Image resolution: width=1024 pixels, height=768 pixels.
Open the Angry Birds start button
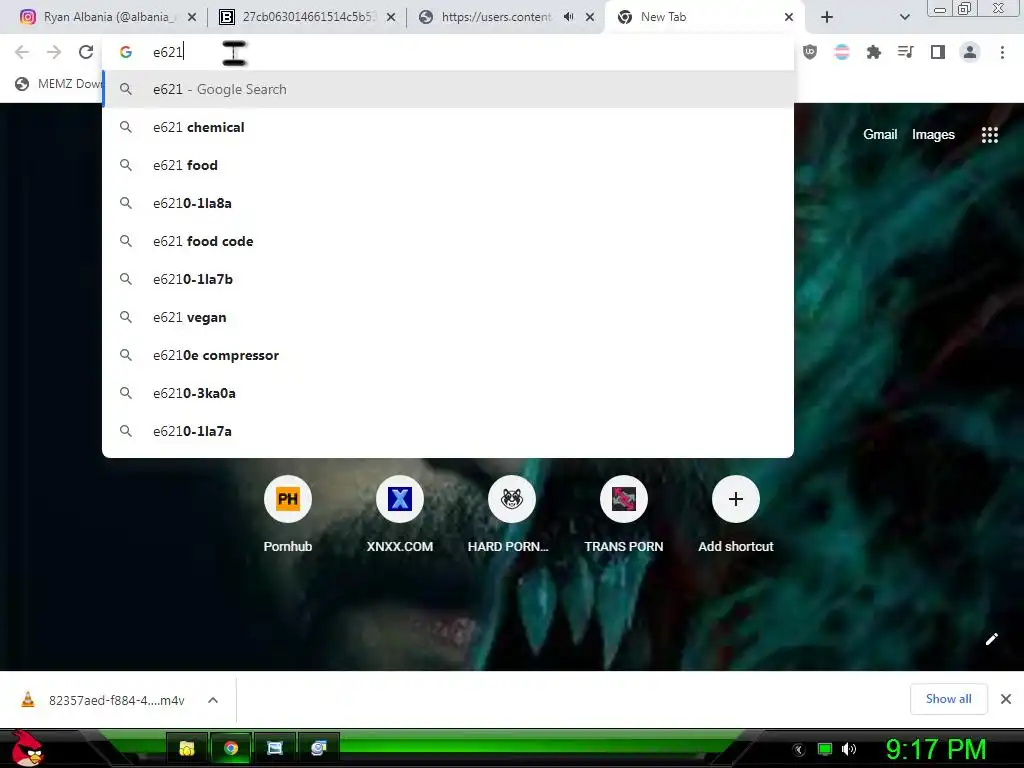(x=27, y=748)
